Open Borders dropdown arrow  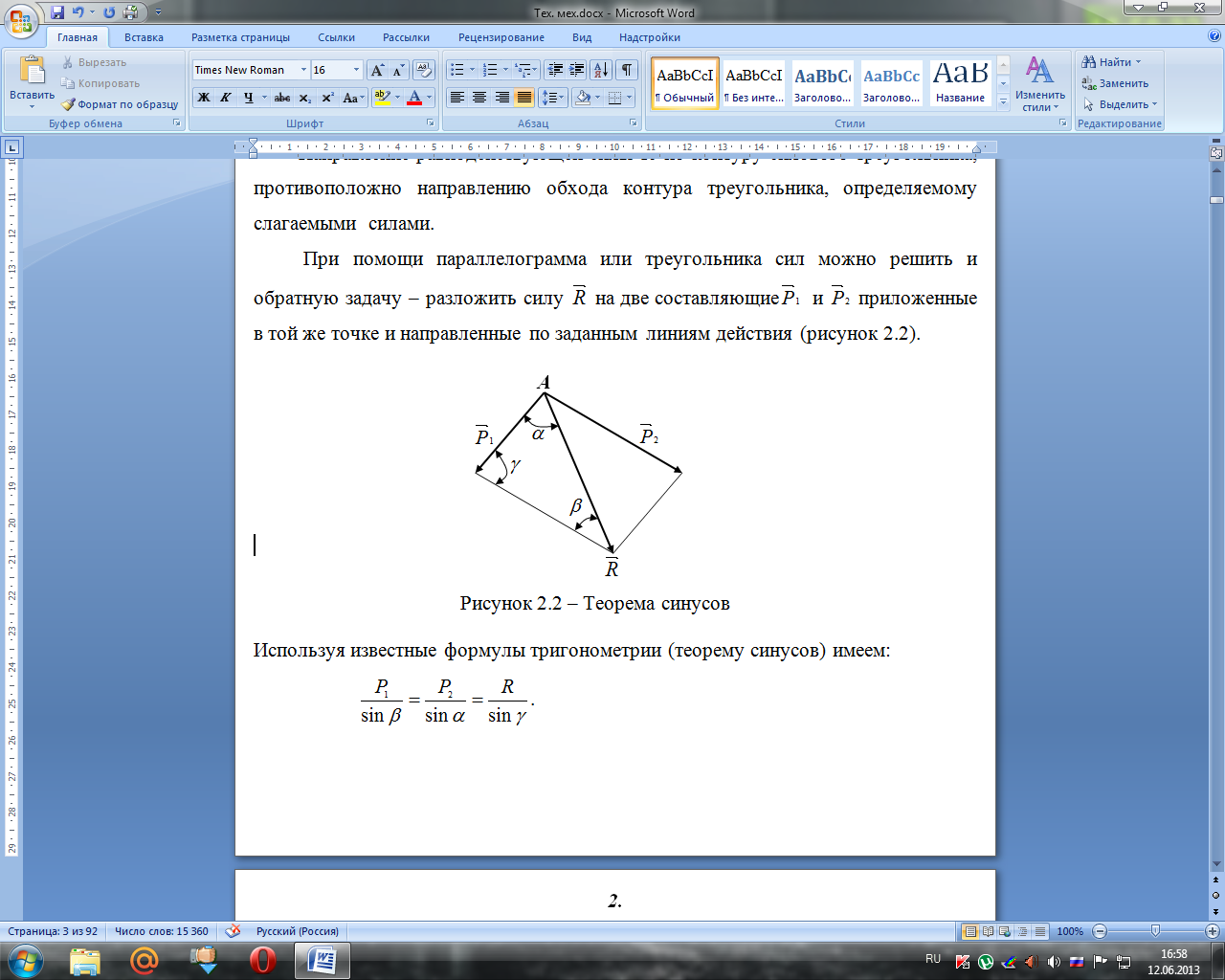630,98
